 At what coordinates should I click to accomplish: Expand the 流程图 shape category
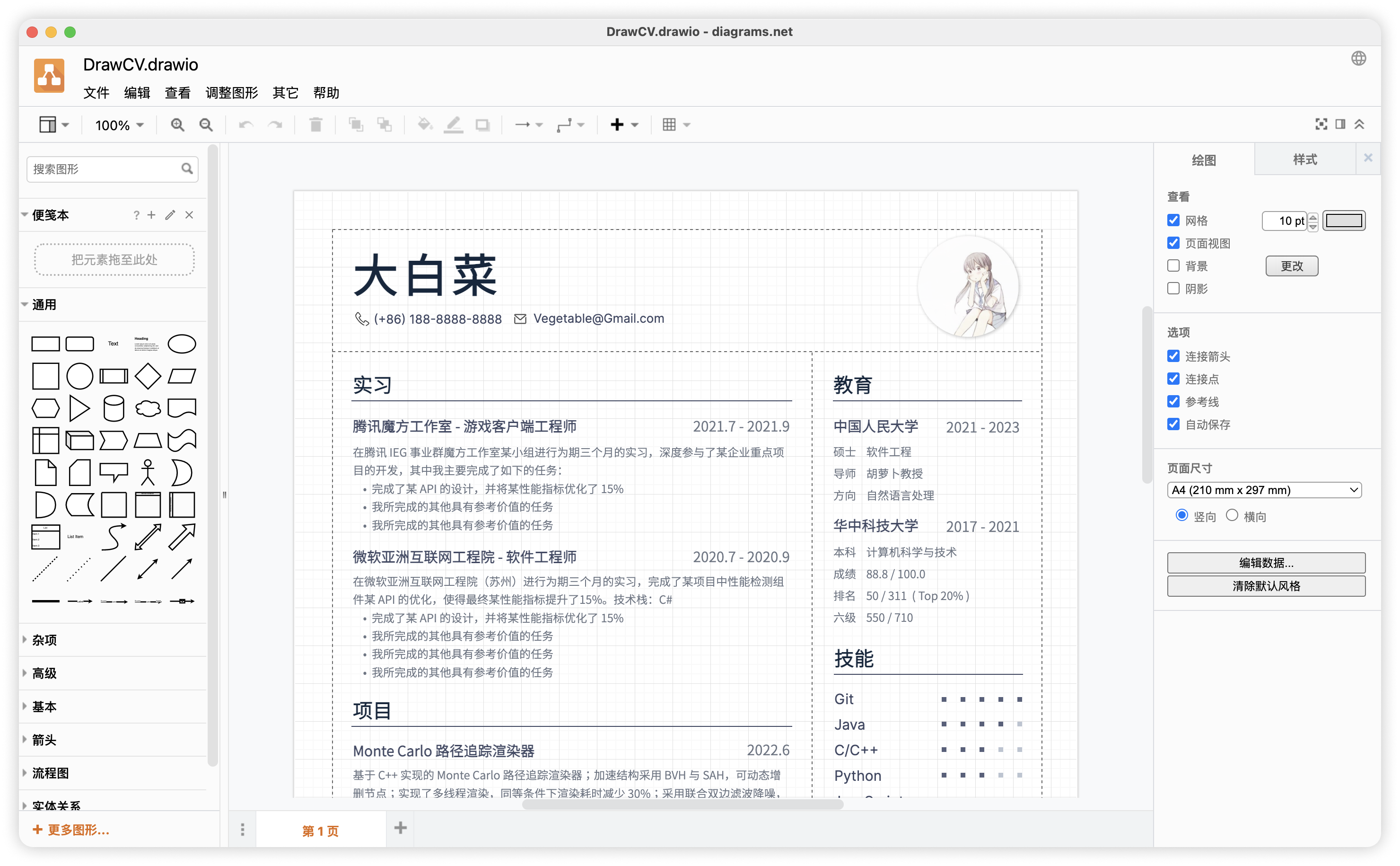pos(50,773)
